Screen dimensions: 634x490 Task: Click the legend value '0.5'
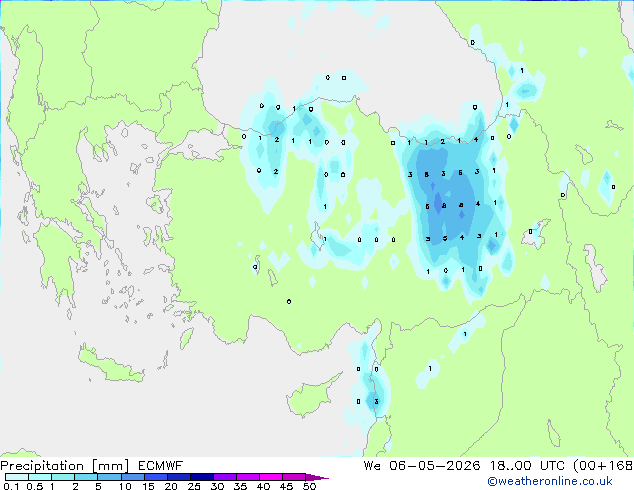coord(35,486)
